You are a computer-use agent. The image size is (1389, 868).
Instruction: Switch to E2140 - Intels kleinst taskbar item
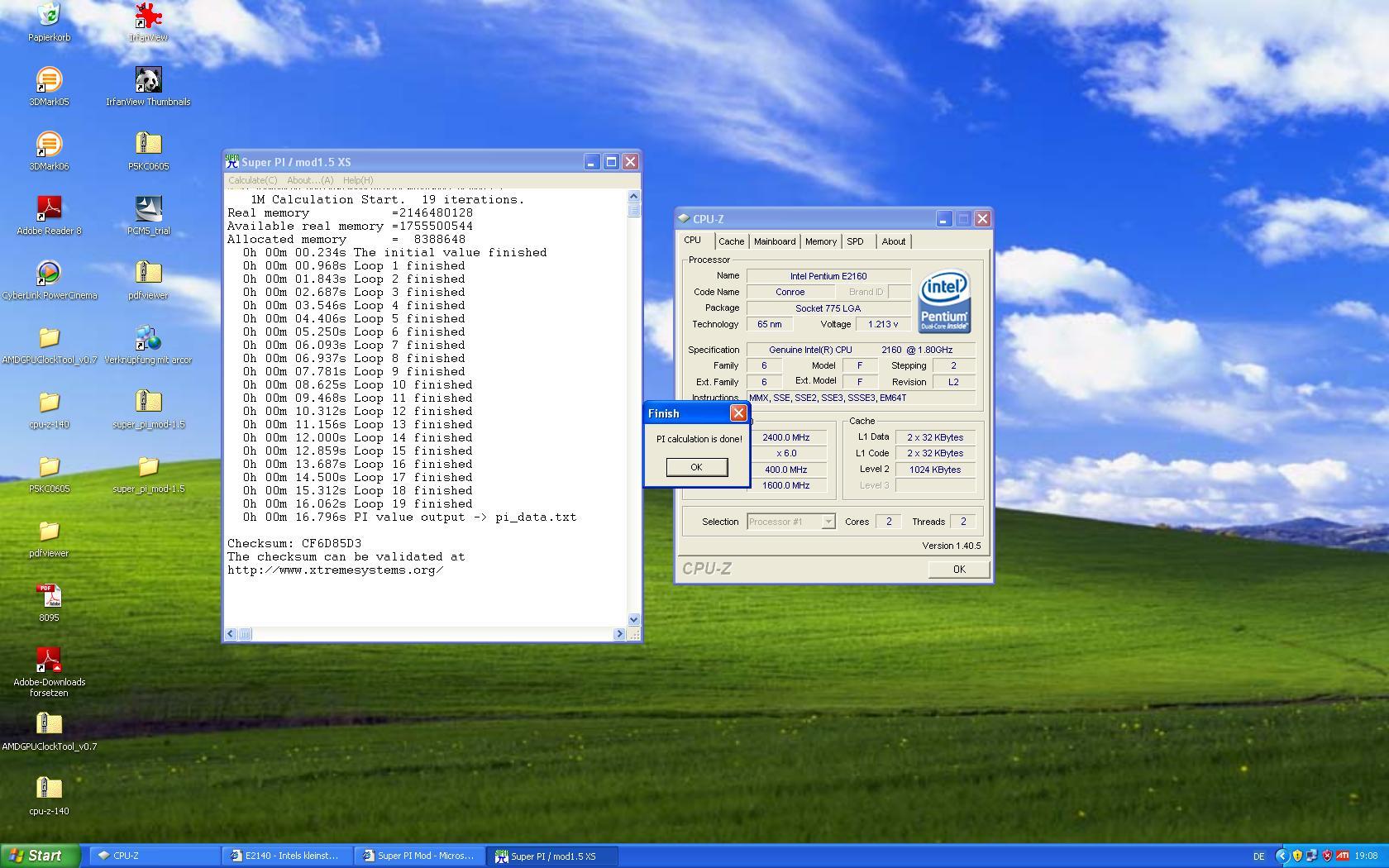[x=288, y=856]
